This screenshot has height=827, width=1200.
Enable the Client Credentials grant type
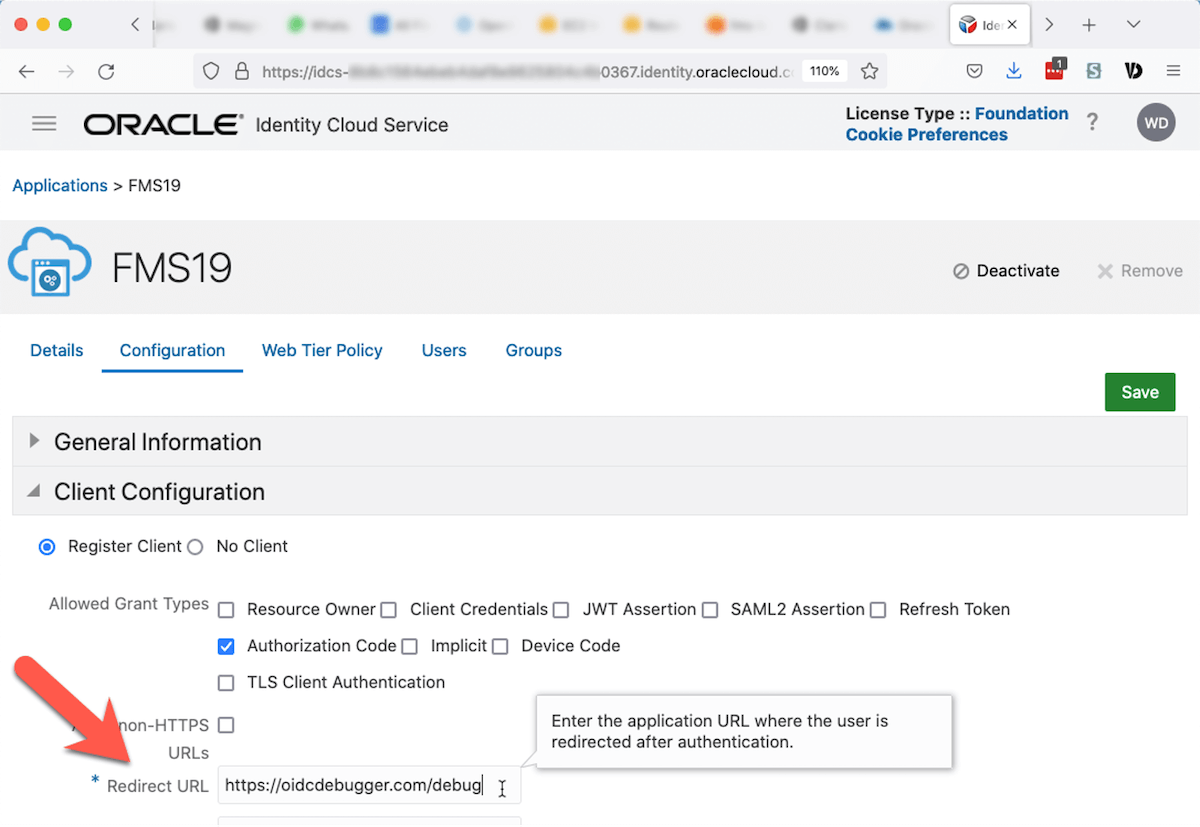click(389, 610)
